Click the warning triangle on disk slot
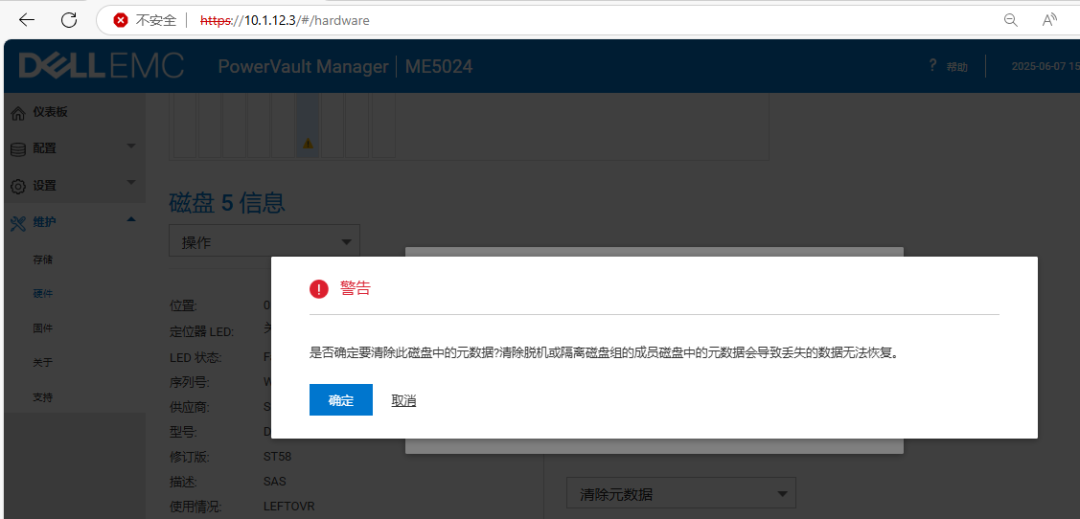The height and width of the screenshot is (519, 1080). click(x=308, y=144)
